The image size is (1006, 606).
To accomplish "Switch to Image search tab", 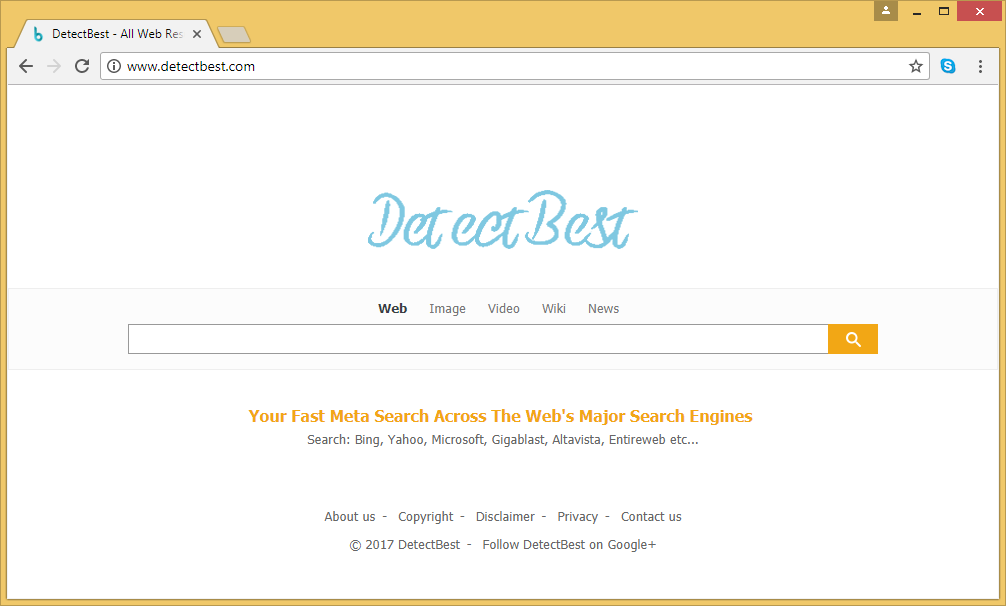I will [x=447, y=309].
